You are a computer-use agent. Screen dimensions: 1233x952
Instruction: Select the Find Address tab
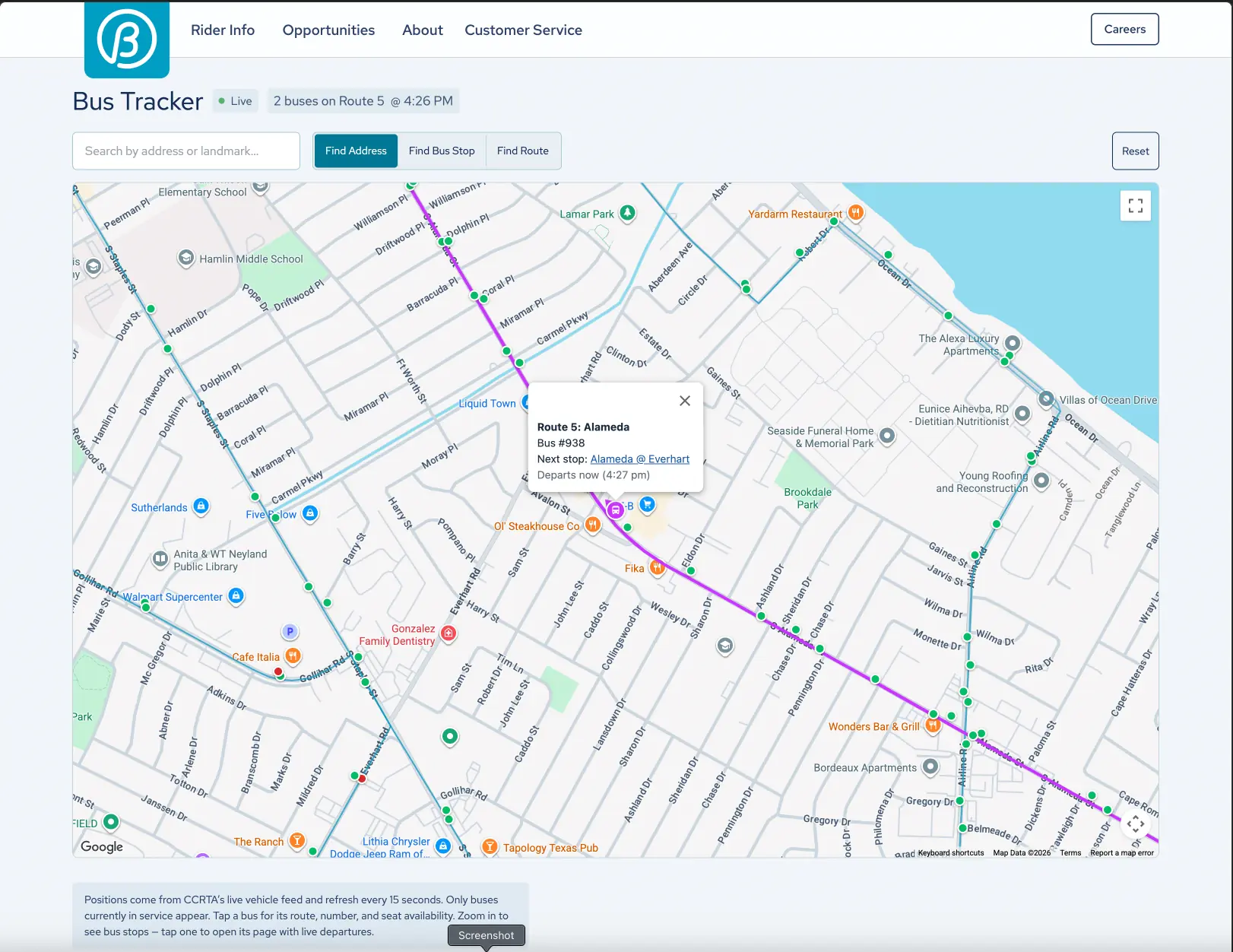pyautogui.click(x=356, y=151)
